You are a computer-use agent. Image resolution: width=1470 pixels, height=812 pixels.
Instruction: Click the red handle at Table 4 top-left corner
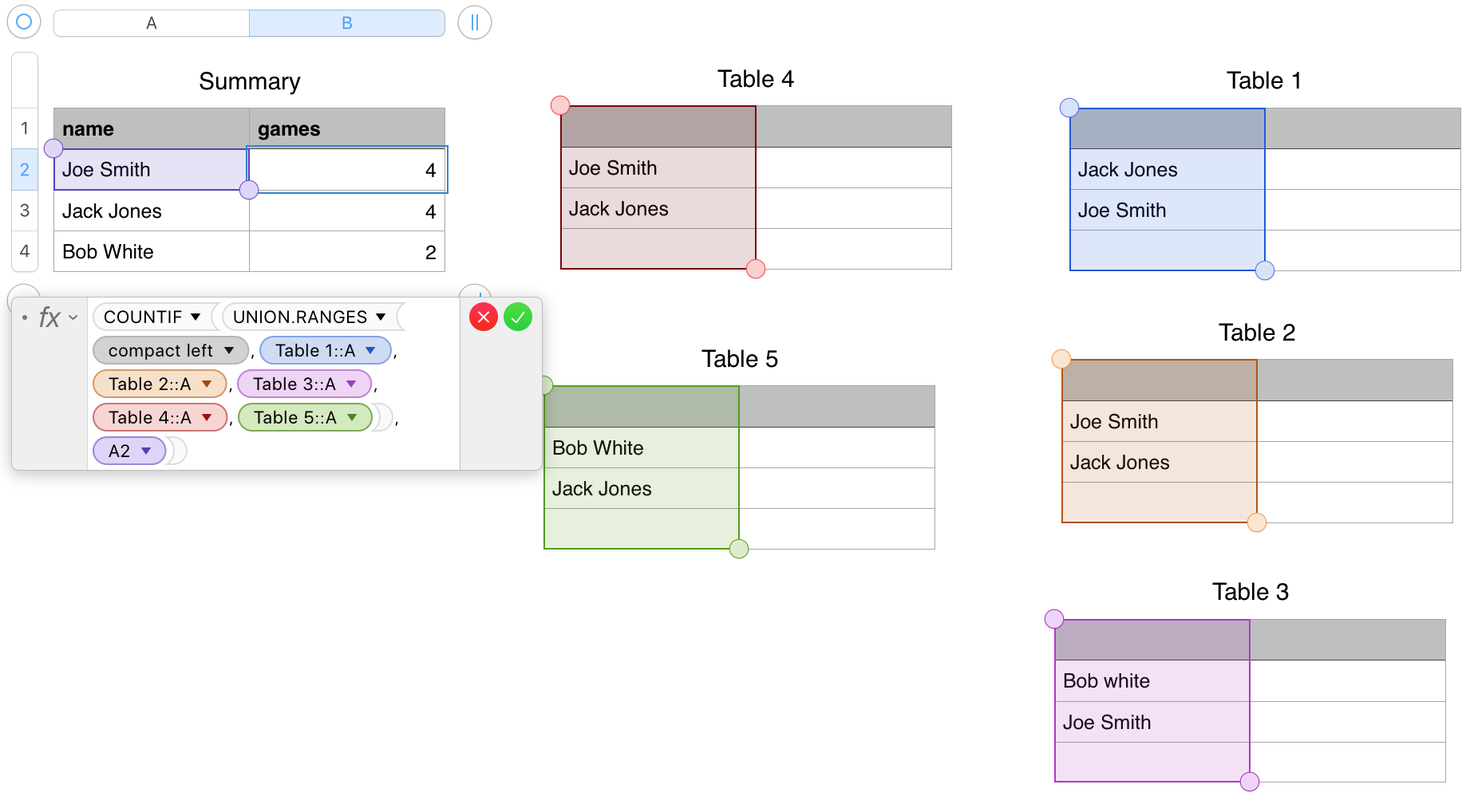click(x=560, y=104)
